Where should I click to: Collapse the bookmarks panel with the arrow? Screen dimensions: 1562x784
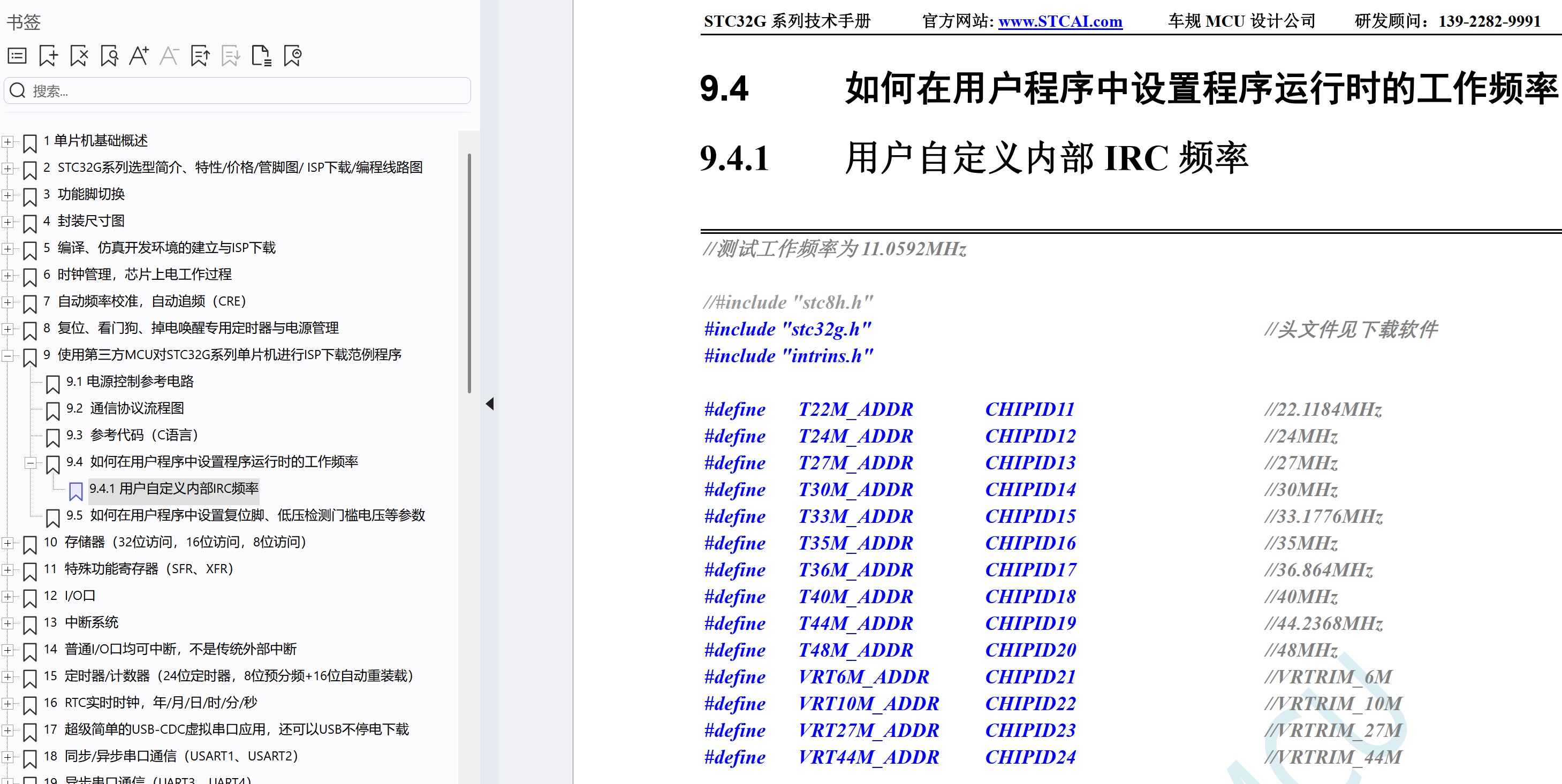tap(490, 404)
